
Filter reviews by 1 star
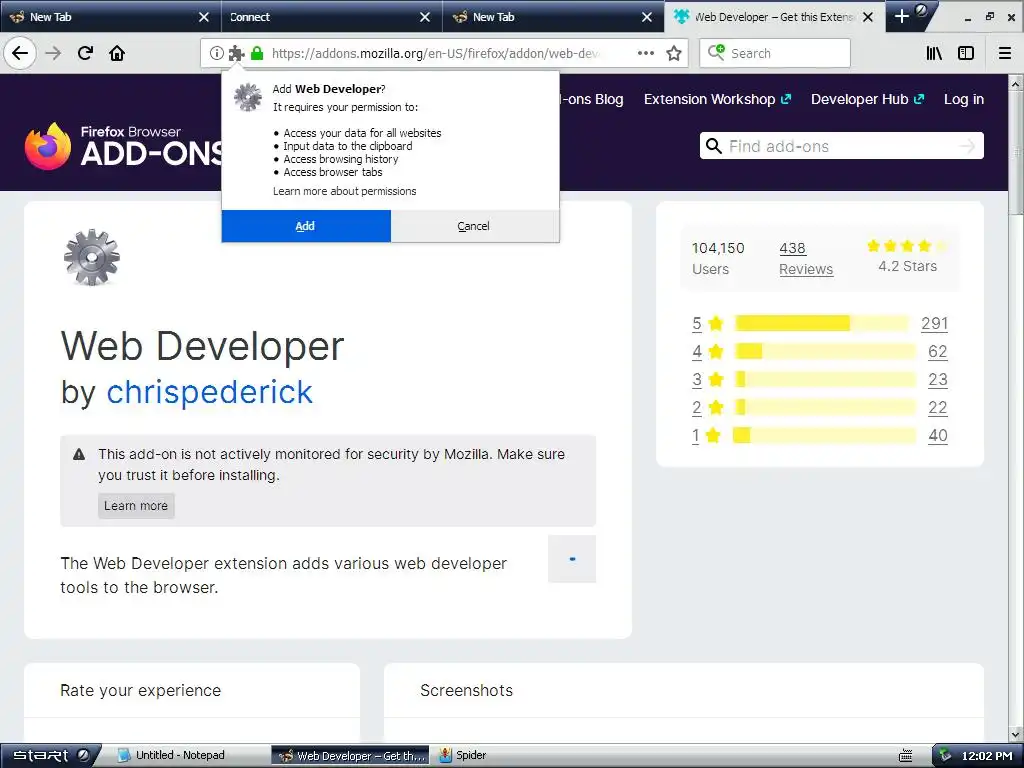[x=706, y=436]
